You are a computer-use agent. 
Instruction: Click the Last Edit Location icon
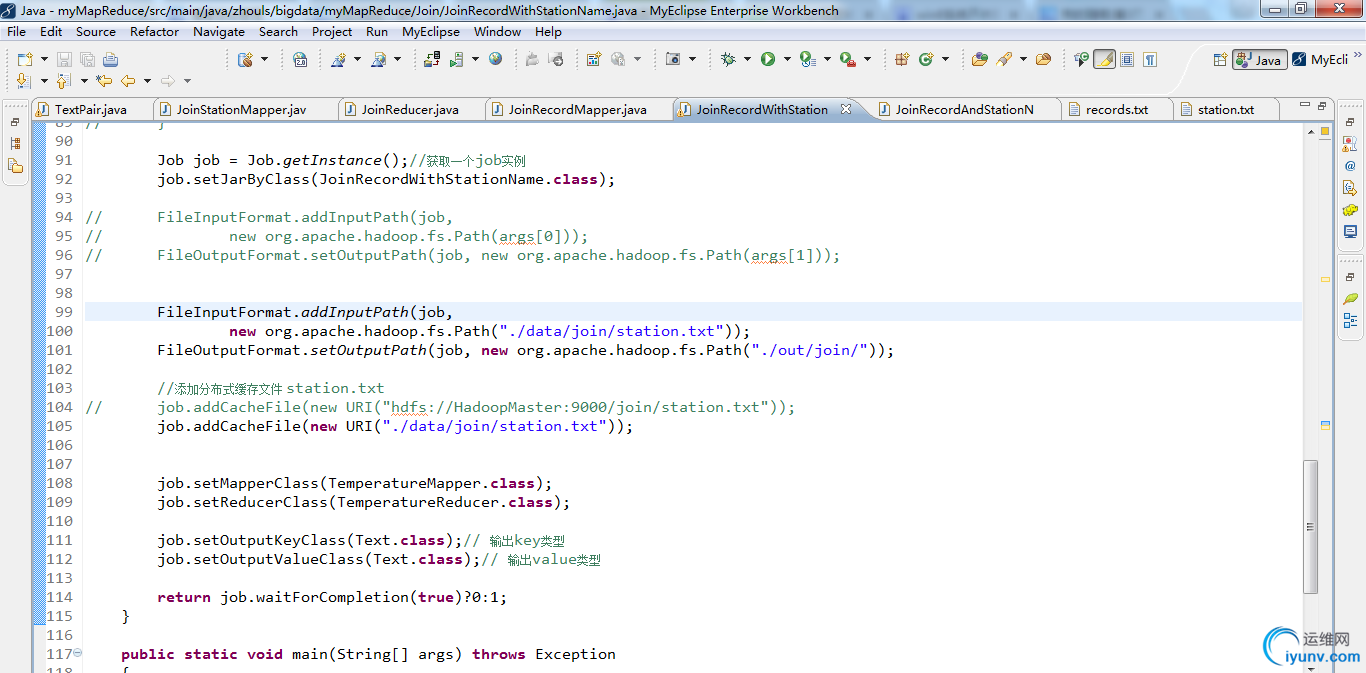pyautogui.click(x=103, y=80)
